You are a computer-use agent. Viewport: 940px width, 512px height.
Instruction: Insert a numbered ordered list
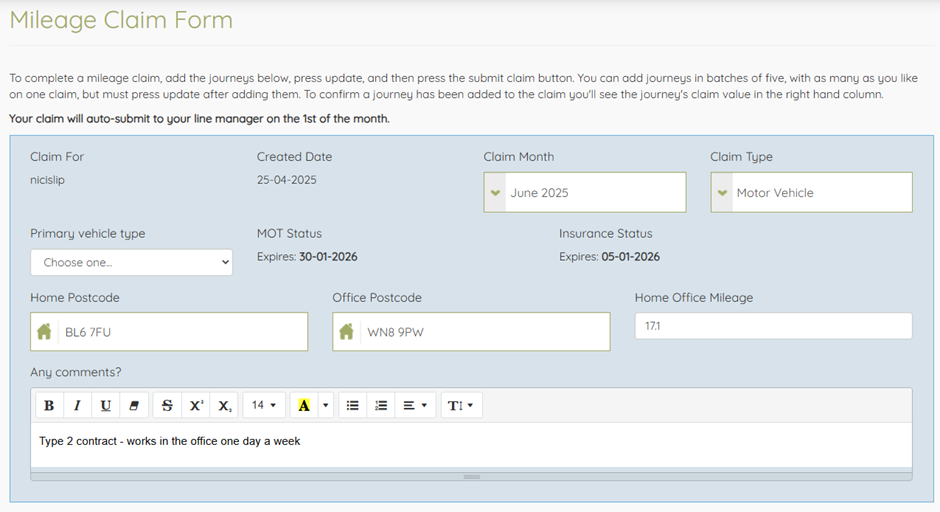380,405
